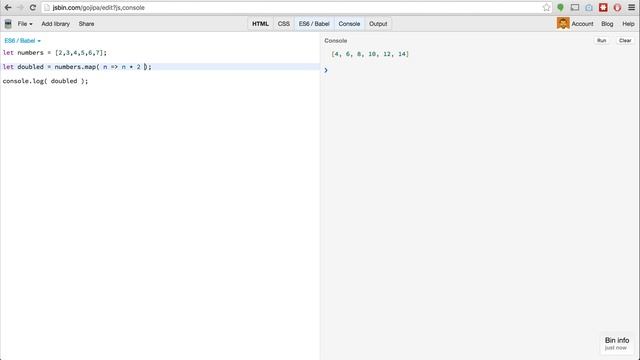The height and width of the screenshot is (360, 640).
Task: Click the 'let numbers' code line
Action: [55, 53]
